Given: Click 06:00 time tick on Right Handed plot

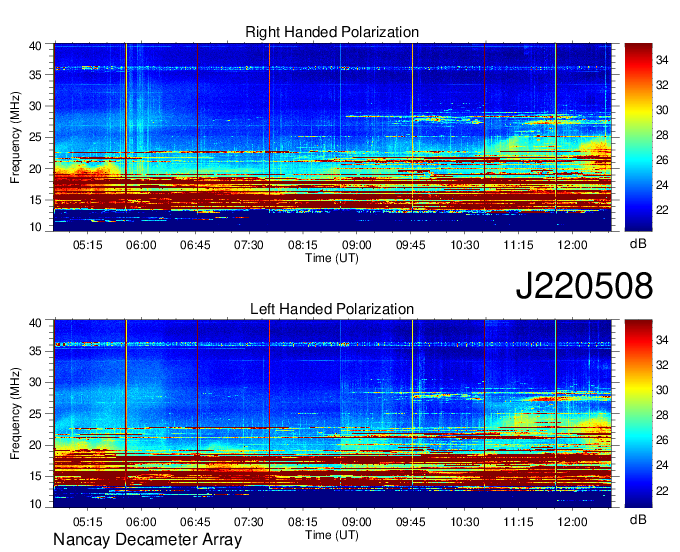Looking at the screenshot, I should [141, 245].
